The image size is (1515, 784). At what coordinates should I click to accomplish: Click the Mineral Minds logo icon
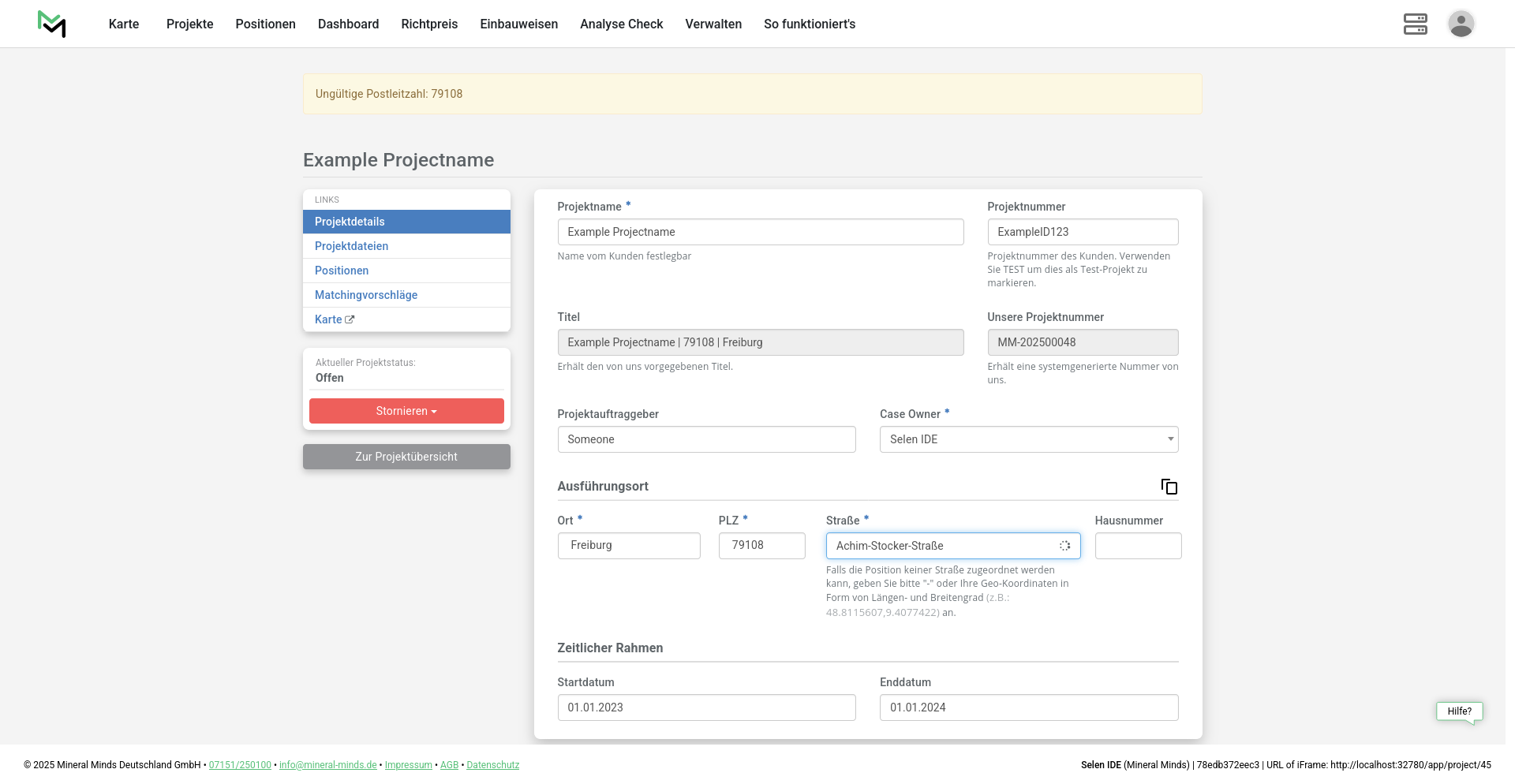[52, 24]
